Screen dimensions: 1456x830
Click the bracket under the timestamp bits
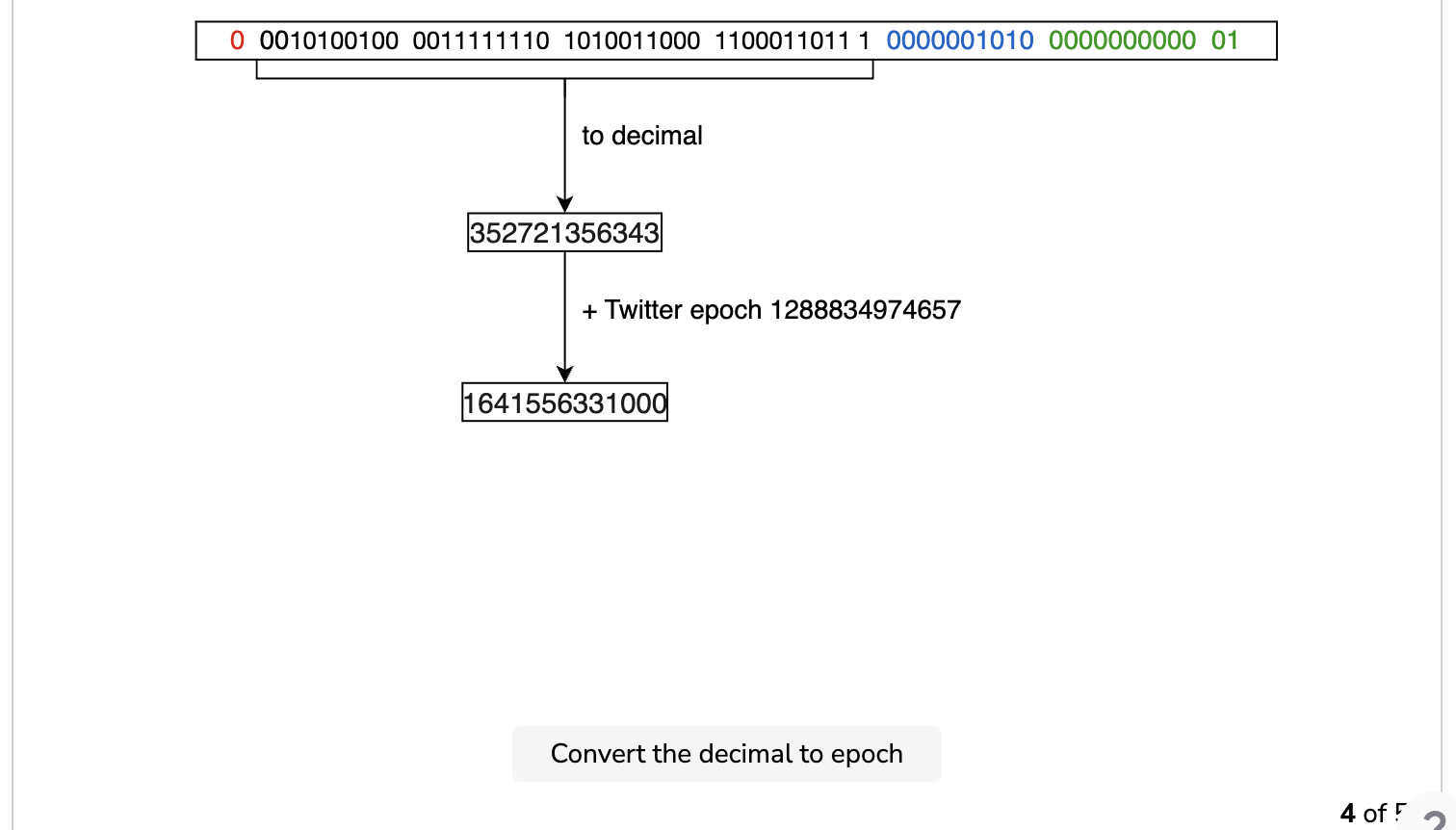click(564, 70)
